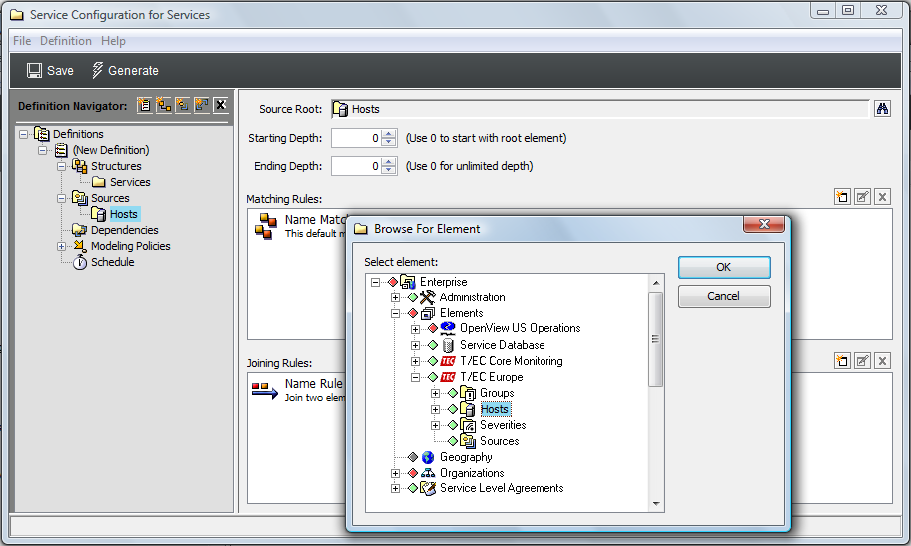The height and width of the screenshot is (546, 911).
Task: Open the Definition menu
Action: [66, 41]
